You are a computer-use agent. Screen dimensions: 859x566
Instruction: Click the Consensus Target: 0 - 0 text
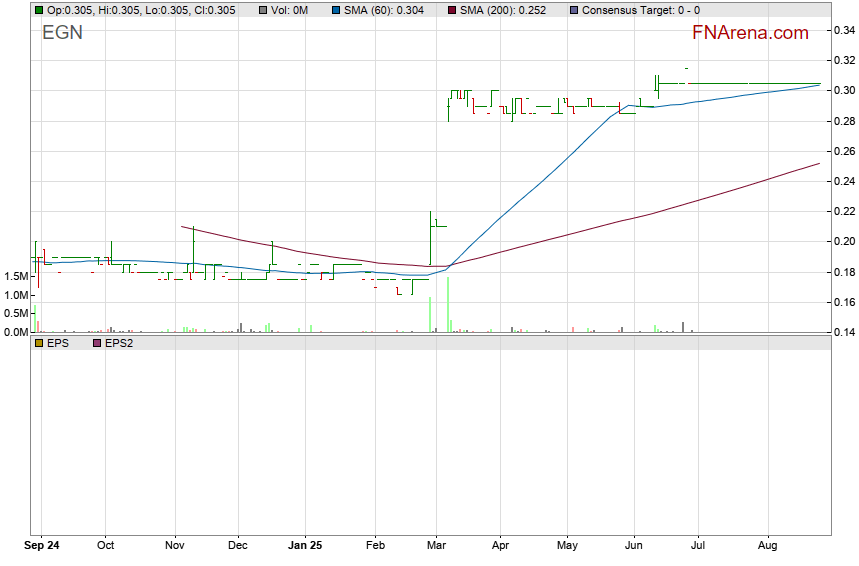(640, 10)
